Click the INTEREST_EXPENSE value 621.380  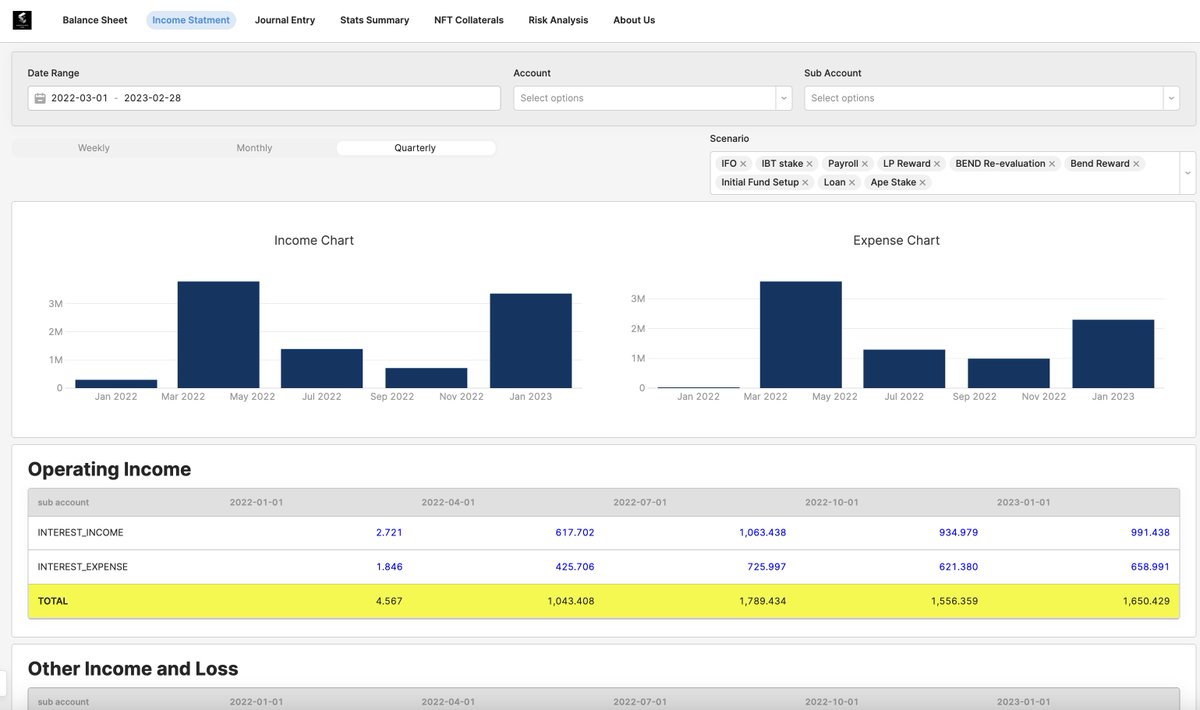958,567
